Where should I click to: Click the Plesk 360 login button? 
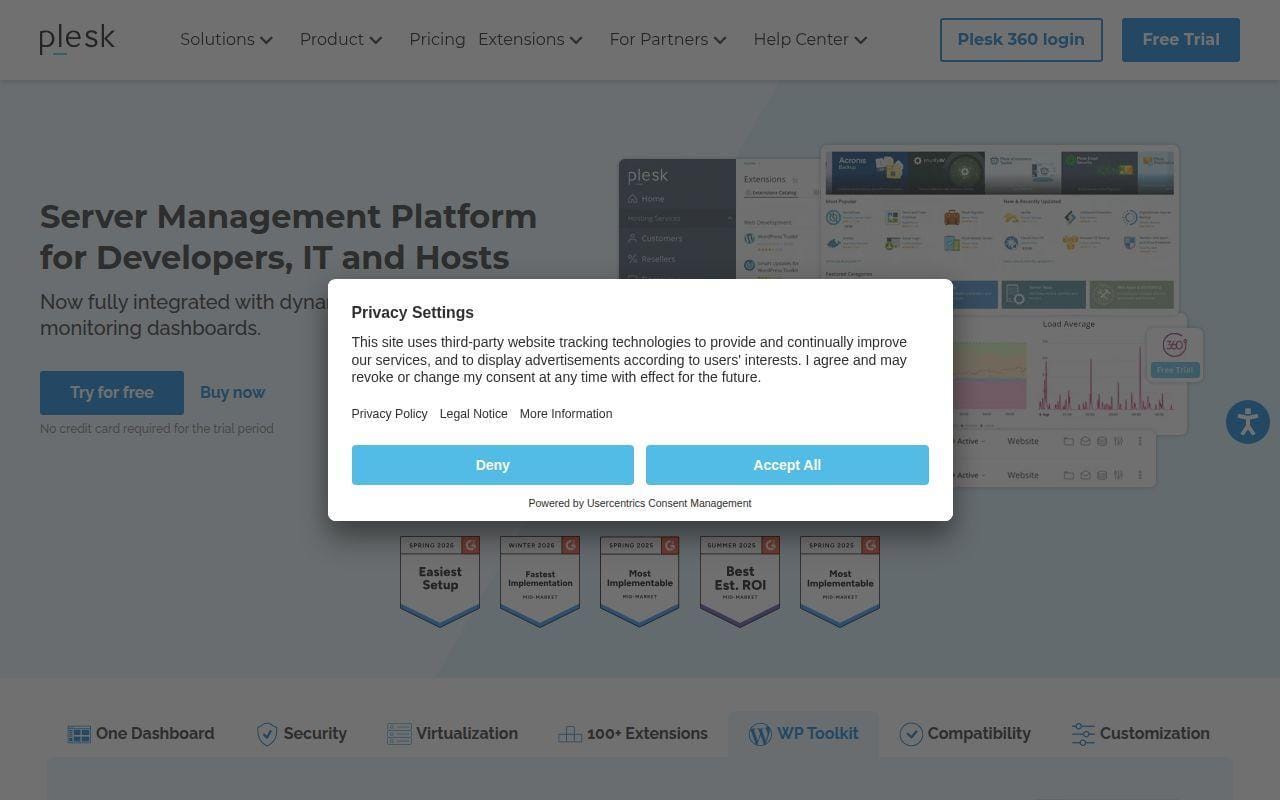coord(1021,40)
